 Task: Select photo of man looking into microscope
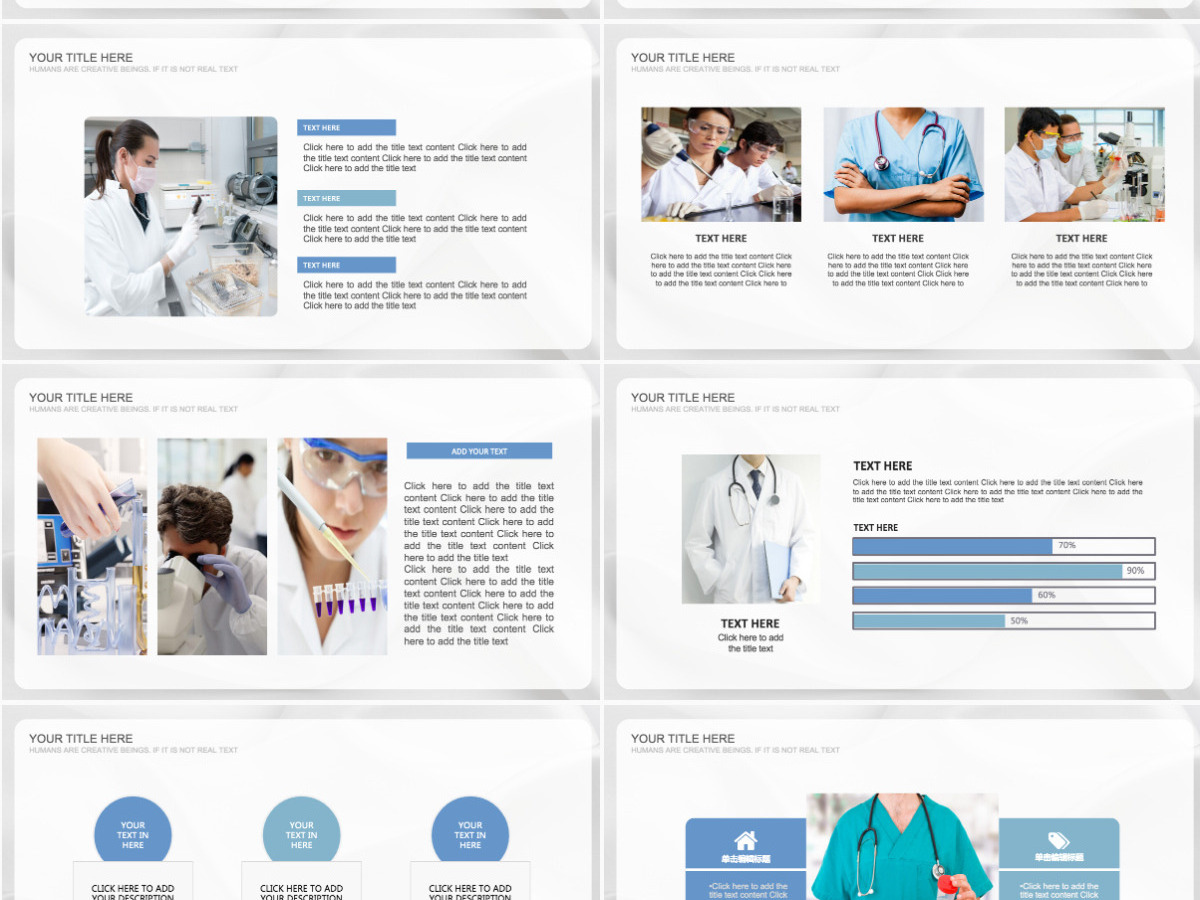[212, 546]
